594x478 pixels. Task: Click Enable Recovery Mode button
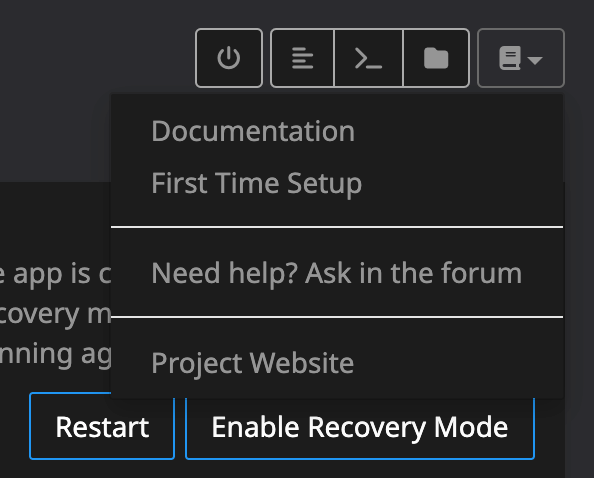pos(360,426)
